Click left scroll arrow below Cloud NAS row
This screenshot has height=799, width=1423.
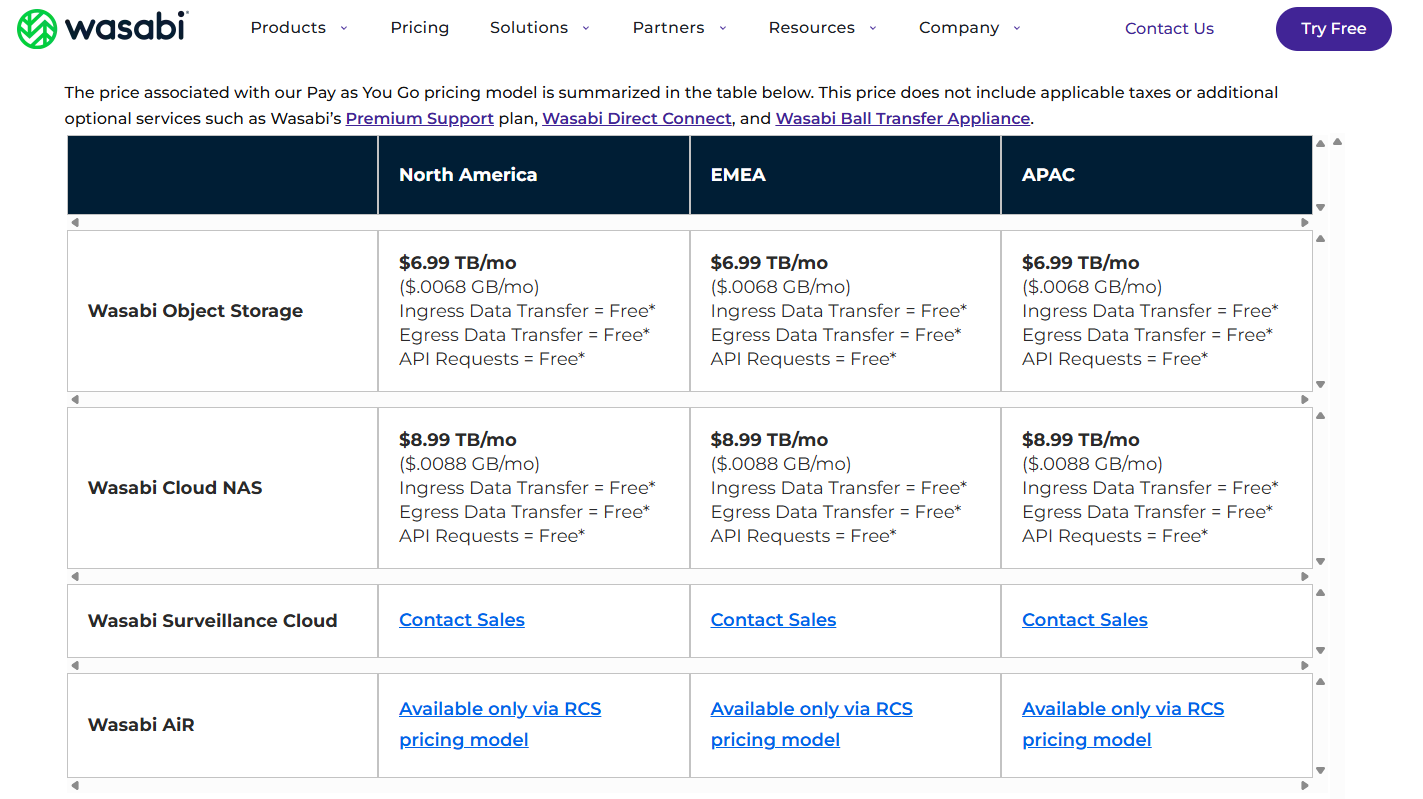(x=75, y=577)
